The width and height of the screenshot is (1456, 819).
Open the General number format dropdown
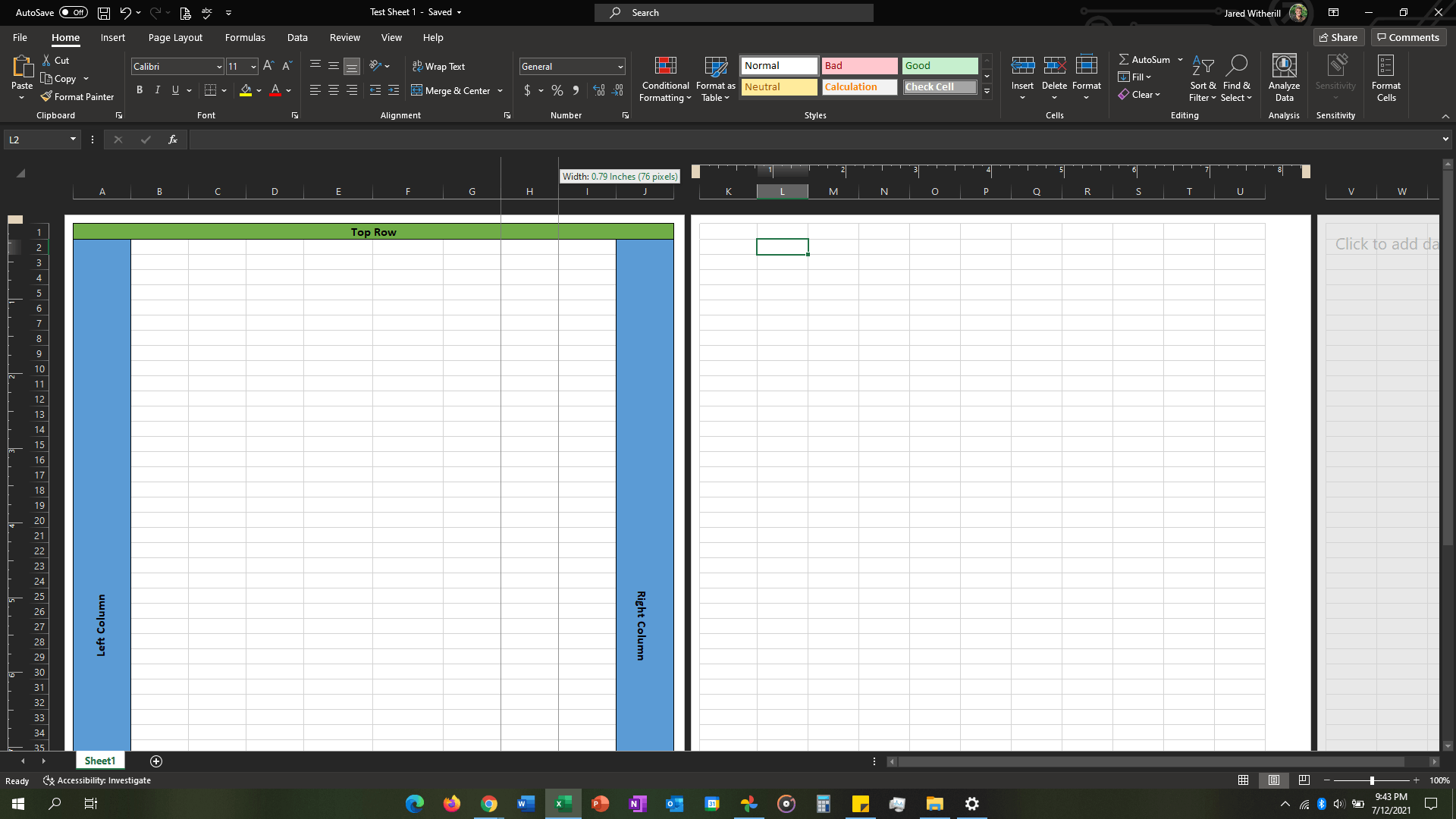click(x=620, y=67)
